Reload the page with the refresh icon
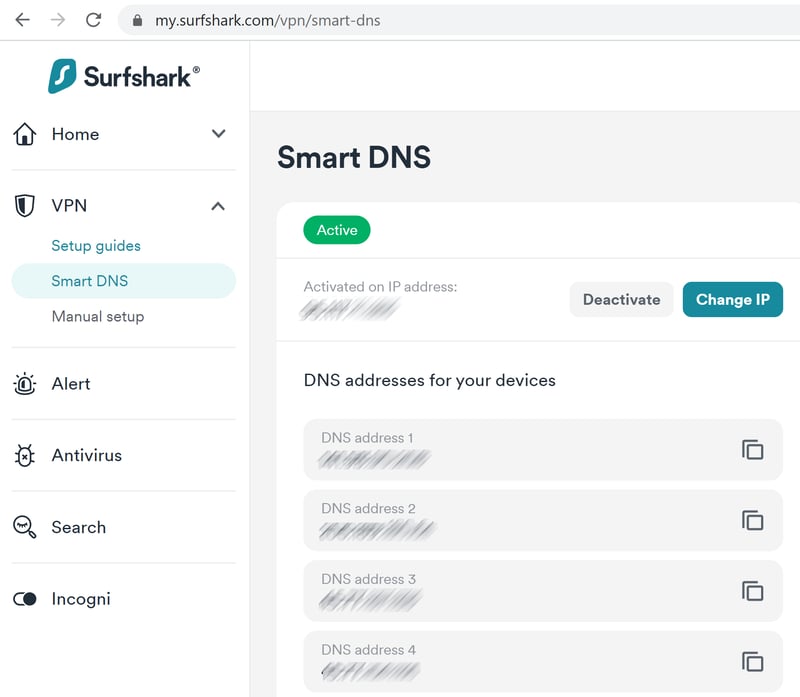Screen dimensions: 800x697 pos(93,20)
